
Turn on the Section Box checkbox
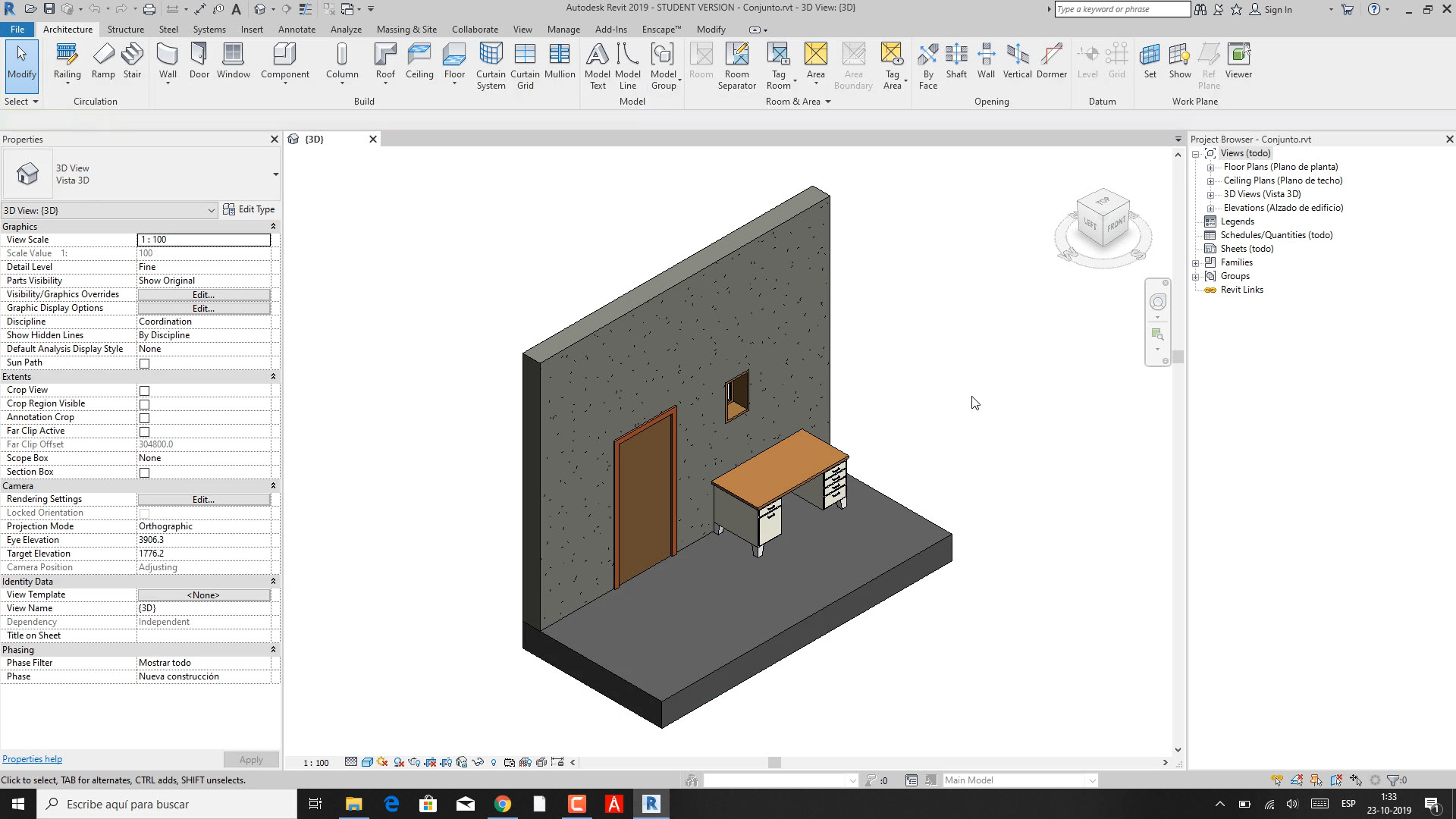pyautogui.click(x=144, y=472)
